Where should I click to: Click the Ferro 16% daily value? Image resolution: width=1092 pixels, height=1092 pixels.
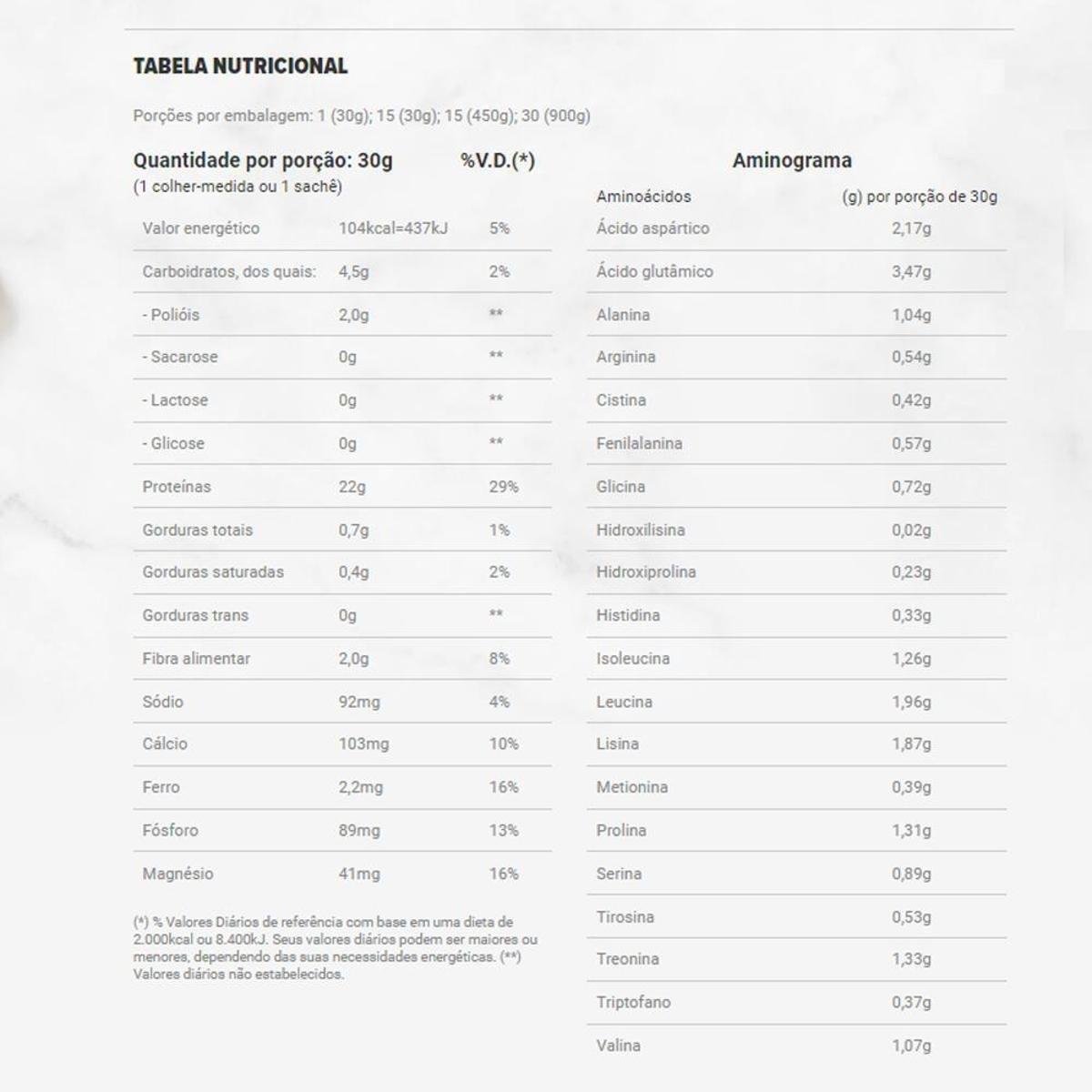coord(503,787)
